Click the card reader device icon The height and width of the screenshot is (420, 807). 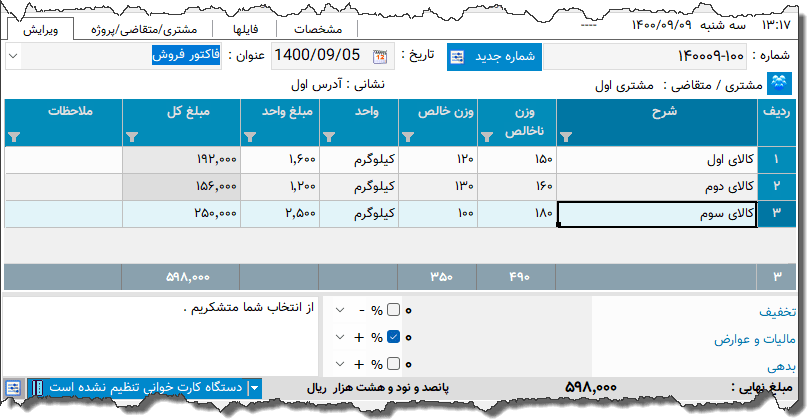point(38,388)
